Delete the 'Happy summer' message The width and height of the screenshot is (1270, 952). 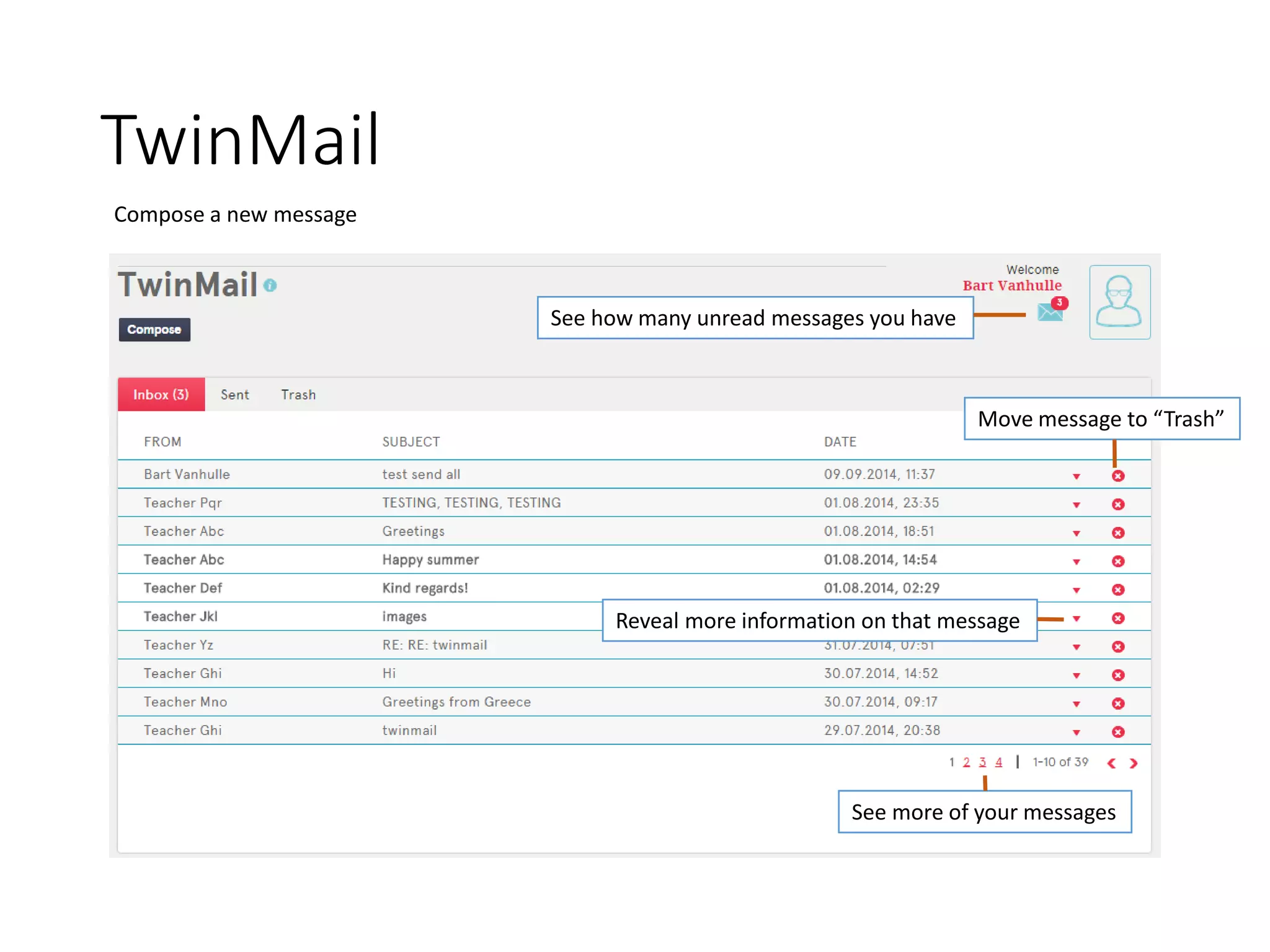tap(1118, 562)
